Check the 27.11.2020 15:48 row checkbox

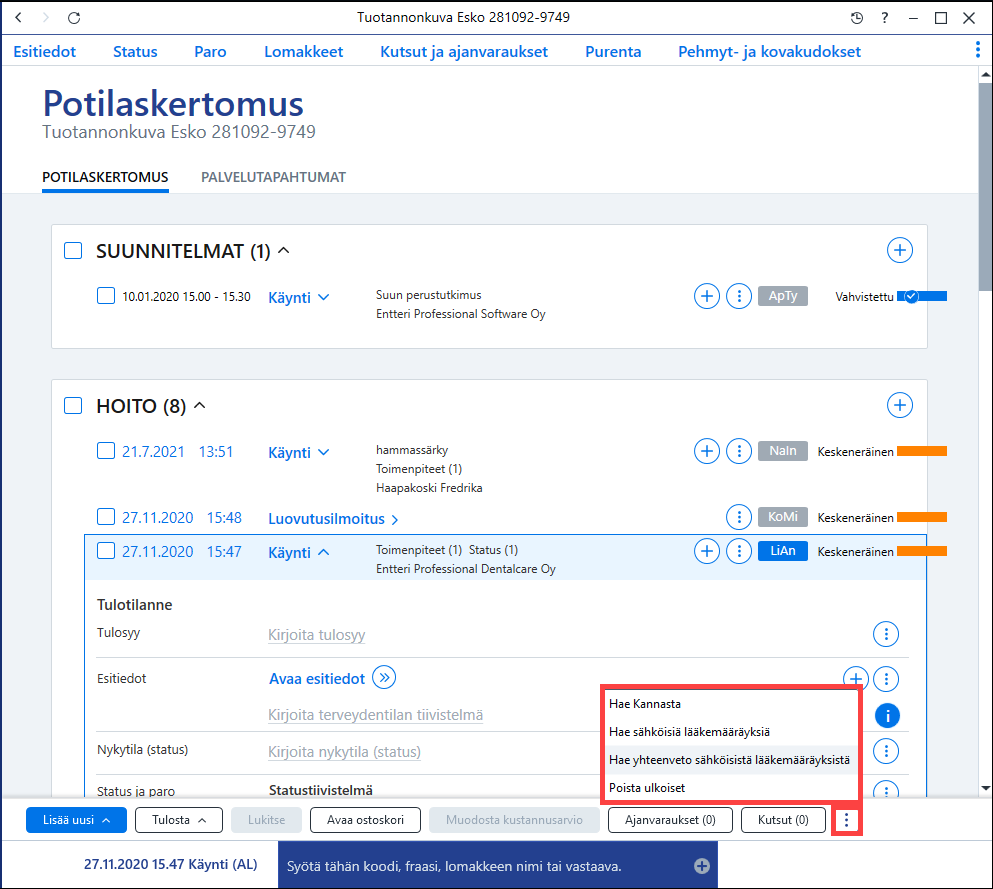click(x=106, y=517)
